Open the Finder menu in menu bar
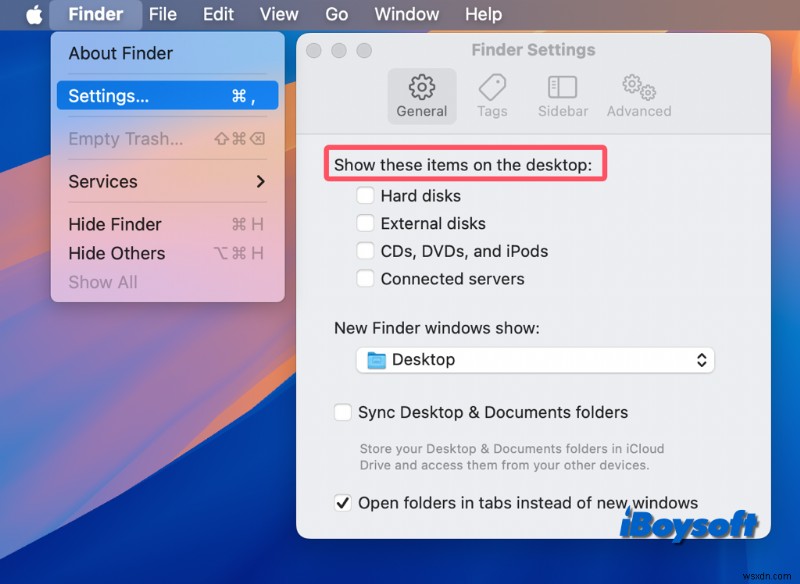The image size is (800, 584). point(95,14)
